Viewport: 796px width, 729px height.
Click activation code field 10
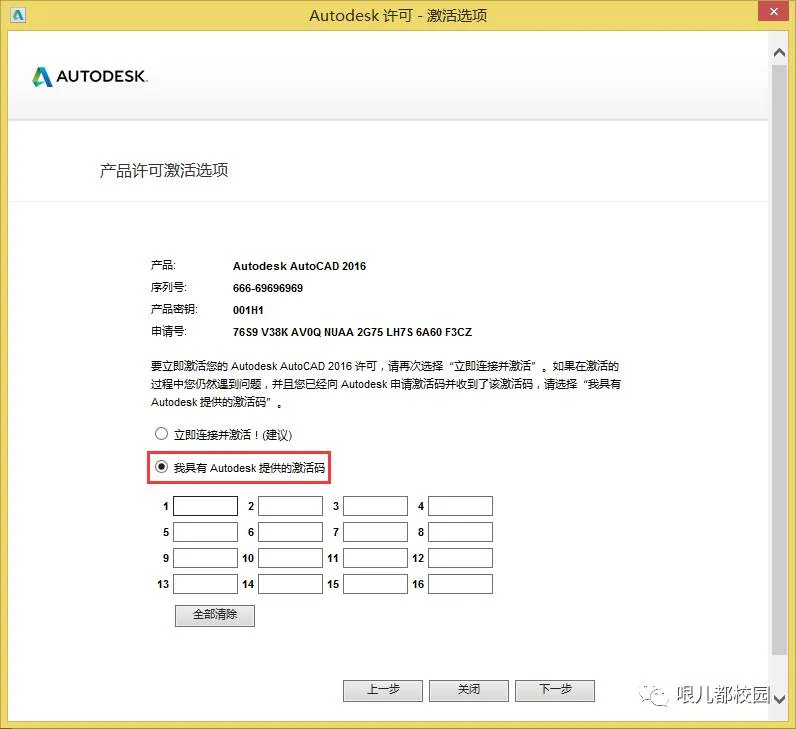290,558
